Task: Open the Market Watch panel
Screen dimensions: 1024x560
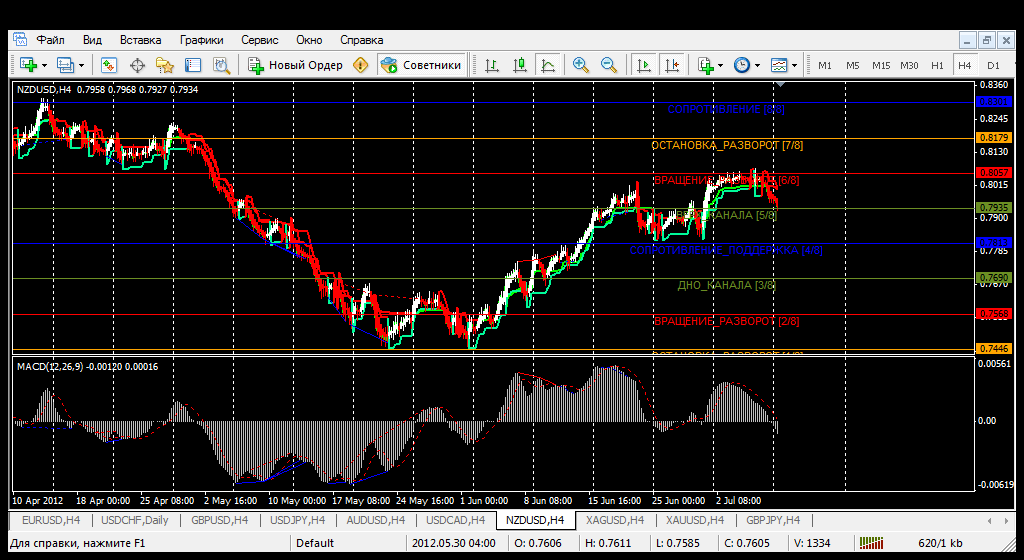Action: tap(109, 65)
